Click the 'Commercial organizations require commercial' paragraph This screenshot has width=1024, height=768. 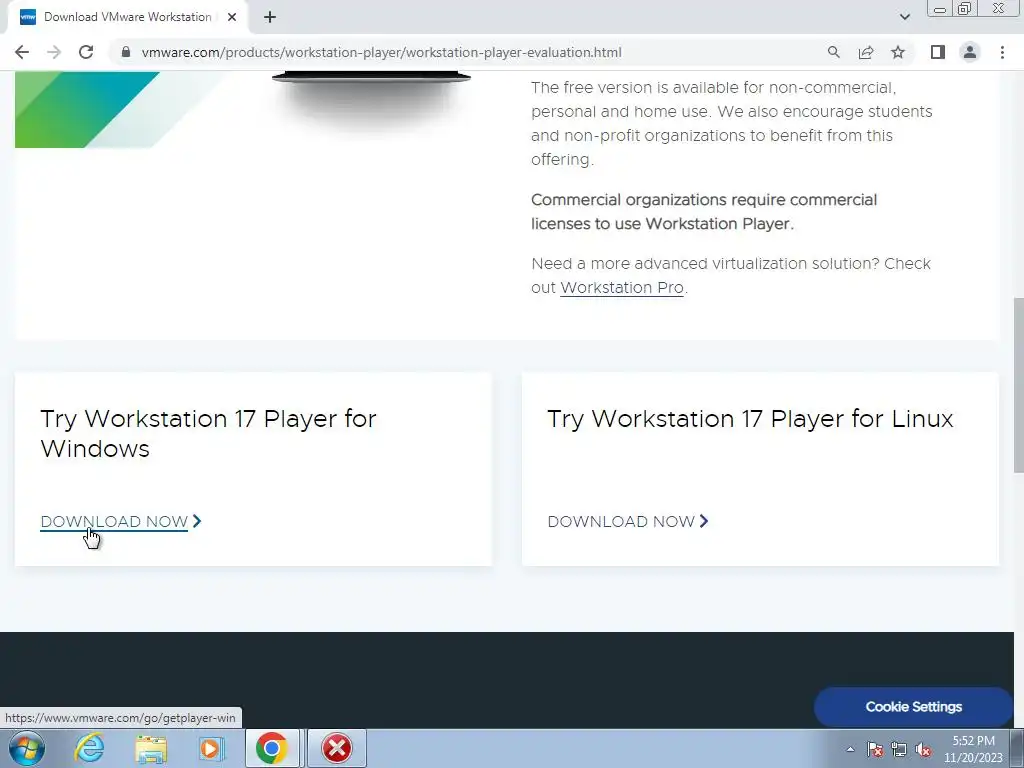(704, 212)
